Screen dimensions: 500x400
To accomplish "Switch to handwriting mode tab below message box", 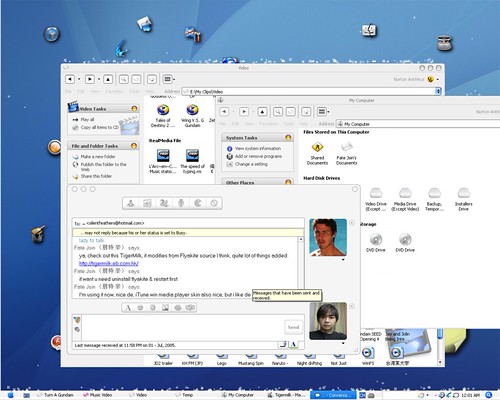I will coord(283,344).
